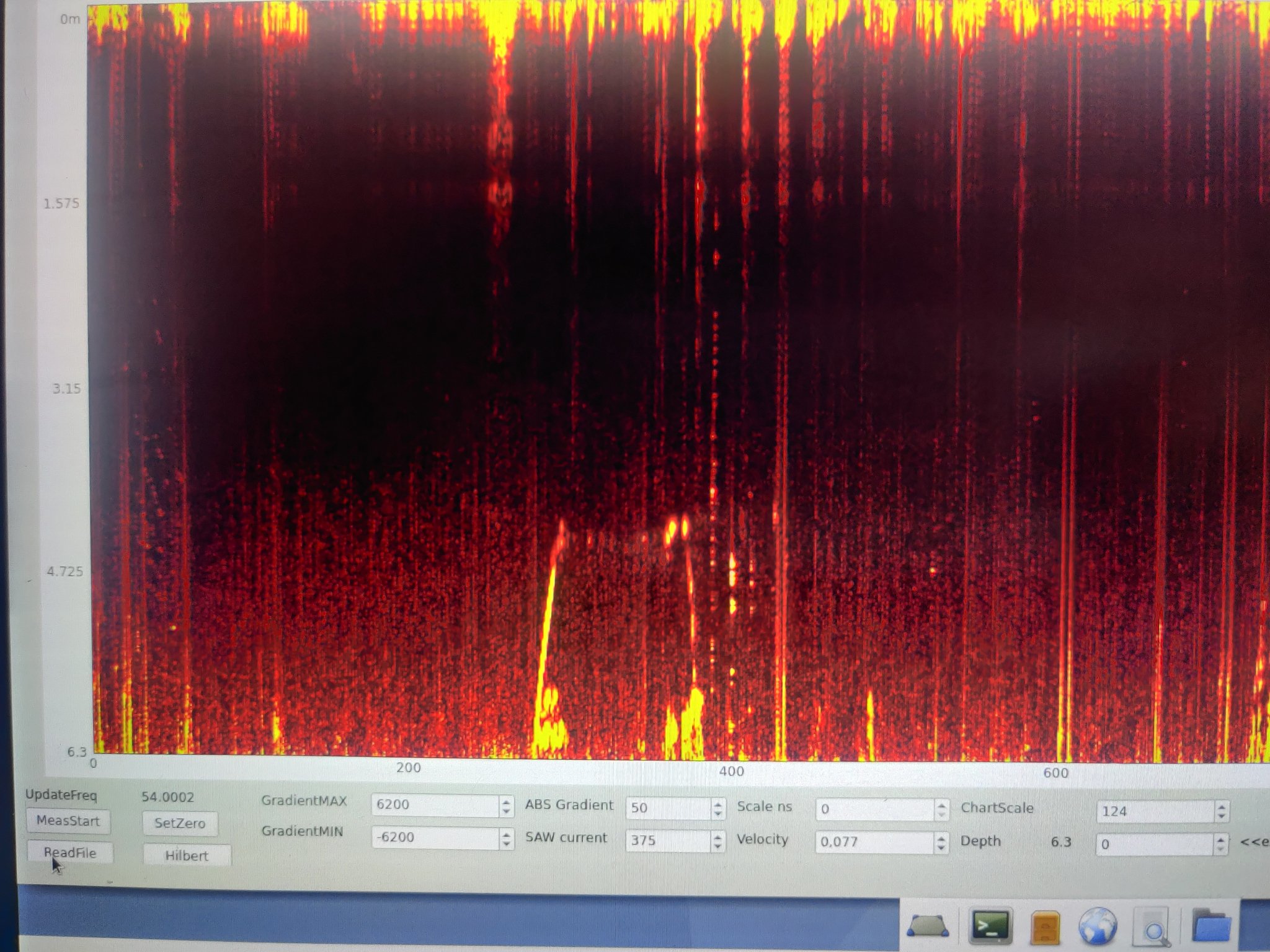
Task: Click the orange archive icon in taskbar
Action: click(1045, 928)
